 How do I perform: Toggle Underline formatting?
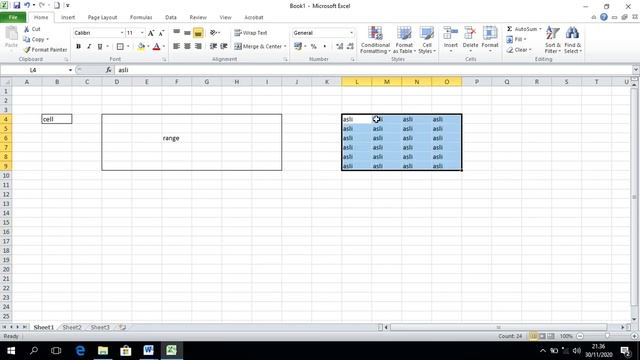100,47
